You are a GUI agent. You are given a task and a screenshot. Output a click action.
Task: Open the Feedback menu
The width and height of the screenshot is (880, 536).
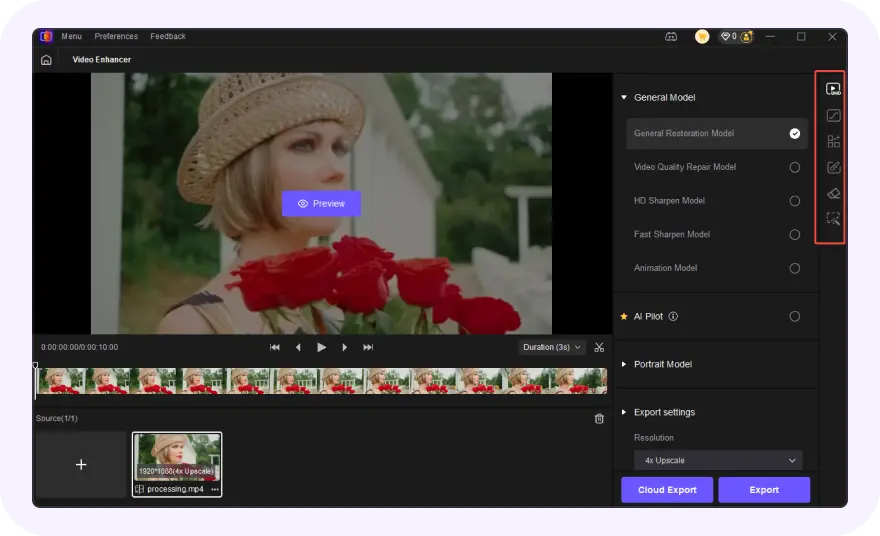tap(168, 37)
